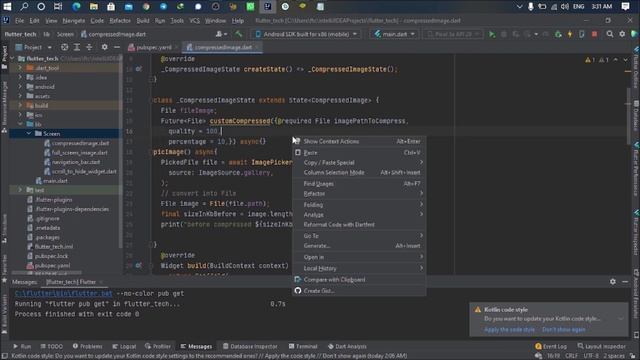Open the Problems tool window
The height and width of the screenshot is (360, 640).
tap(87, 346)
